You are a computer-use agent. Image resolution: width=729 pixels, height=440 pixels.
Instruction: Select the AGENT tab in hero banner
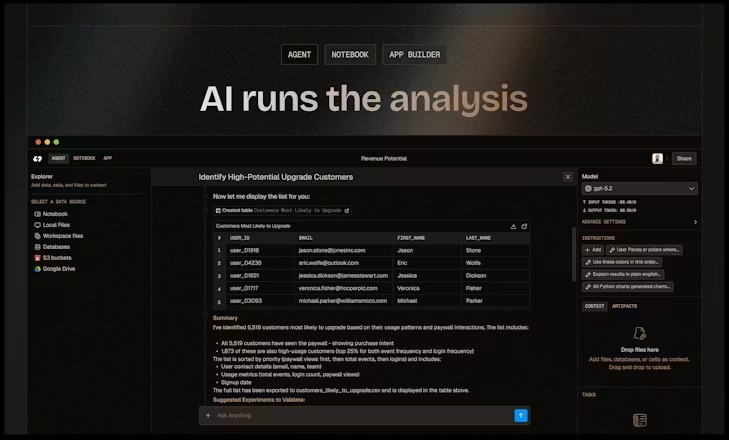299,55
